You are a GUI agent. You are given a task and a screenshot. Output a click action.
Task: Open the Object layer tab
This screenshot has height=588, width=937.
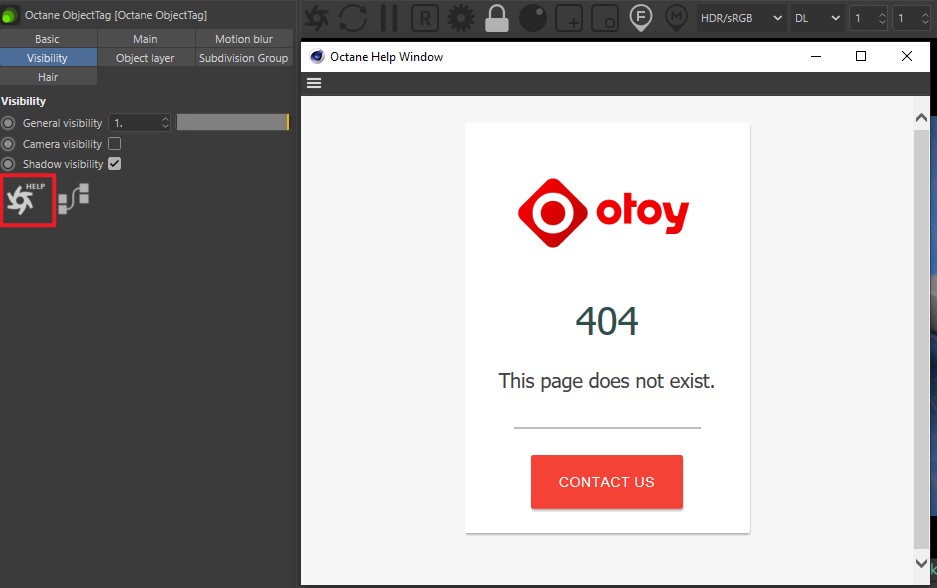pyautogui.click(x=145, y=58)
